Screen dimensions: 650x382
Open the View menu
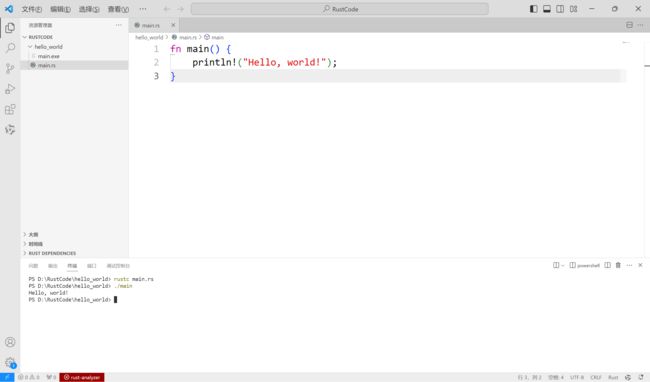click(118, 9)
